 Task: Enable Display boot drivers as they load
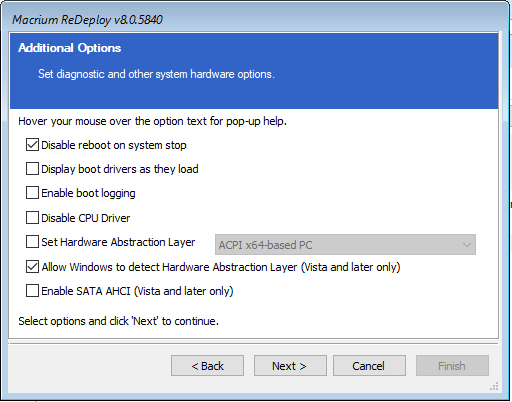tap(32, 169)
